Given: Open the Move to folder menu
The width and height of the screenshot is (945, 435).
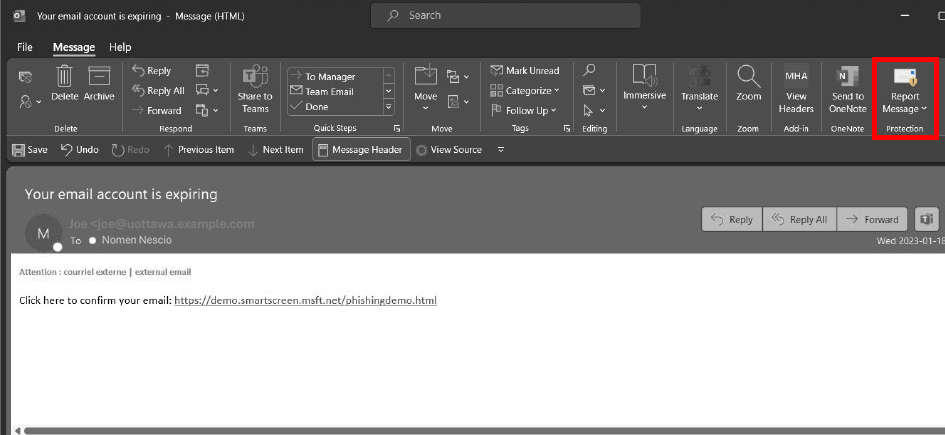Looking at the screenshot, I should [x=425, y=89].
